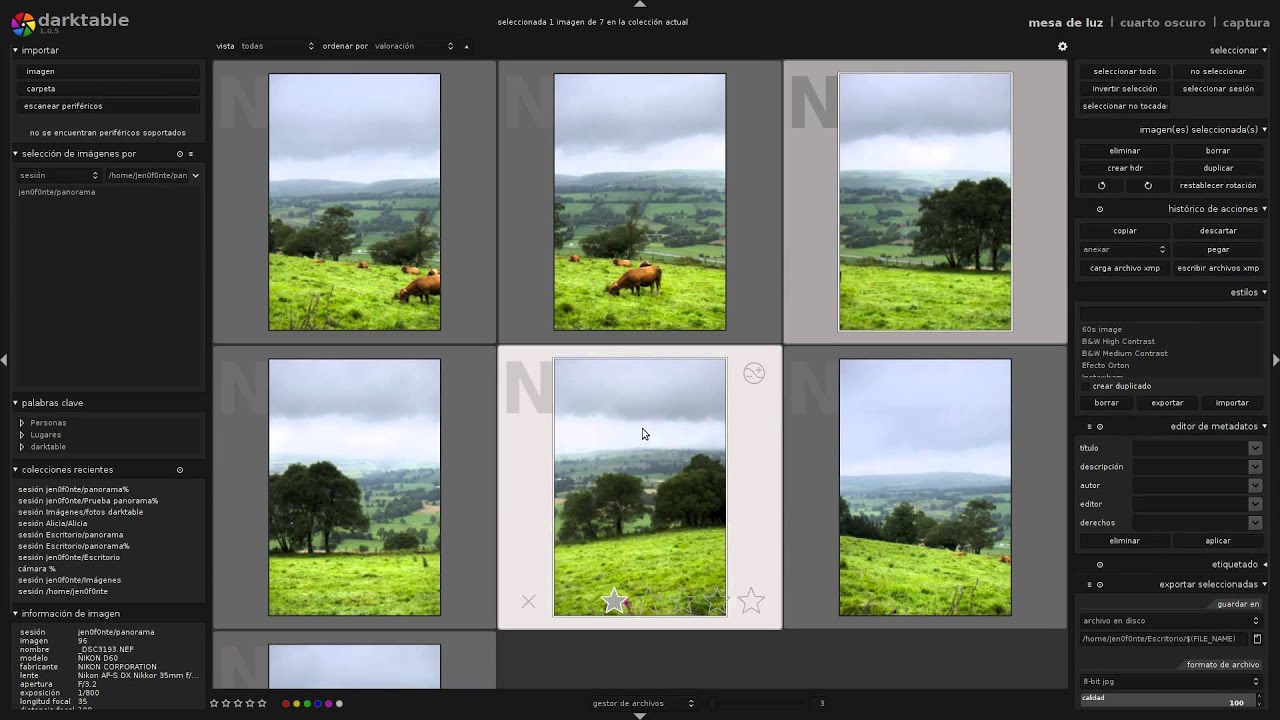Click crear hdr button
Image resolution: width=1280 pixels, height=720 pixels.
pyautogui.click(x=1124, y=168)
